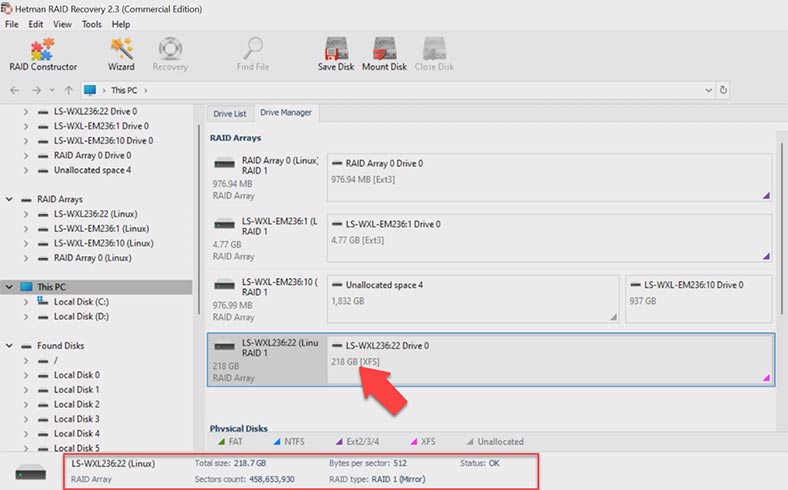The image size is (788, 490).
Task: Open the Edit menu
Action: (35, 24)
